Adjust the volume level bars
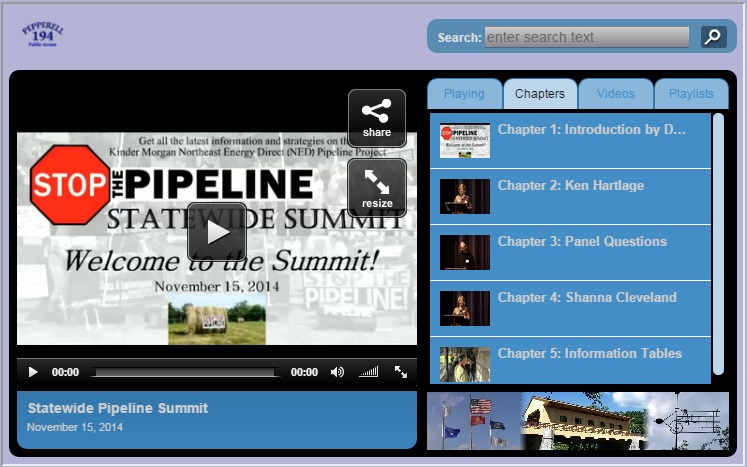The image size is (747, 467). click(x=369, y=372)
